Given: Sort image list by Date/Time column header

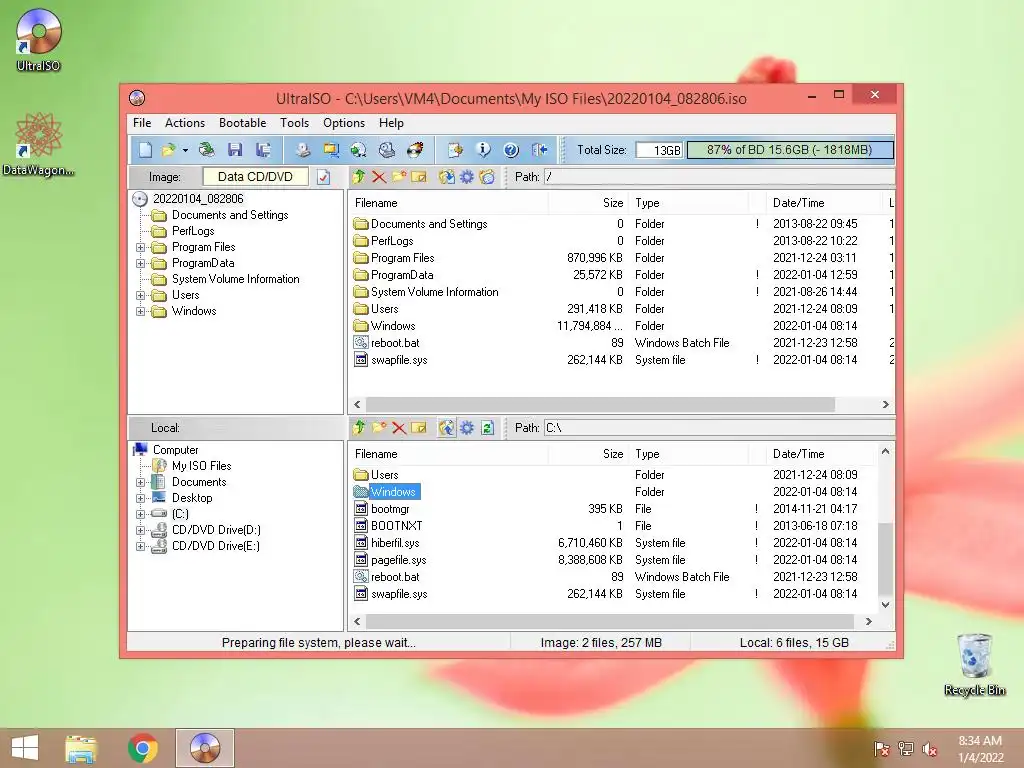Looking at the screenshot, I should [823, 203].
